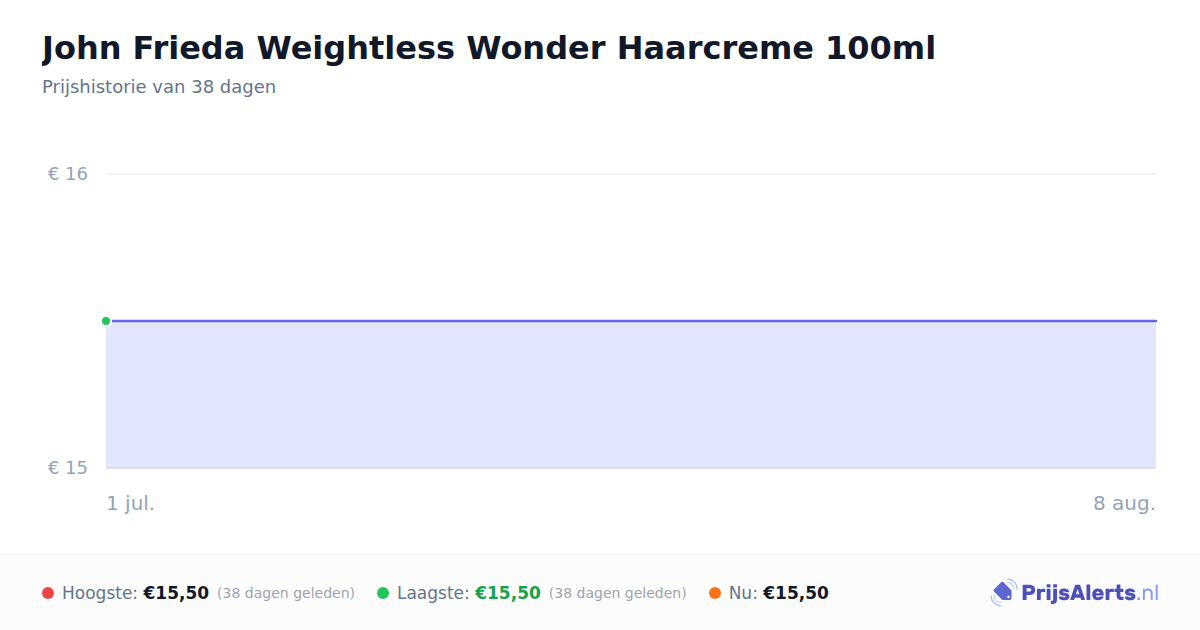Click the red Hoogste indicator dot

click(x=48, y=593)
